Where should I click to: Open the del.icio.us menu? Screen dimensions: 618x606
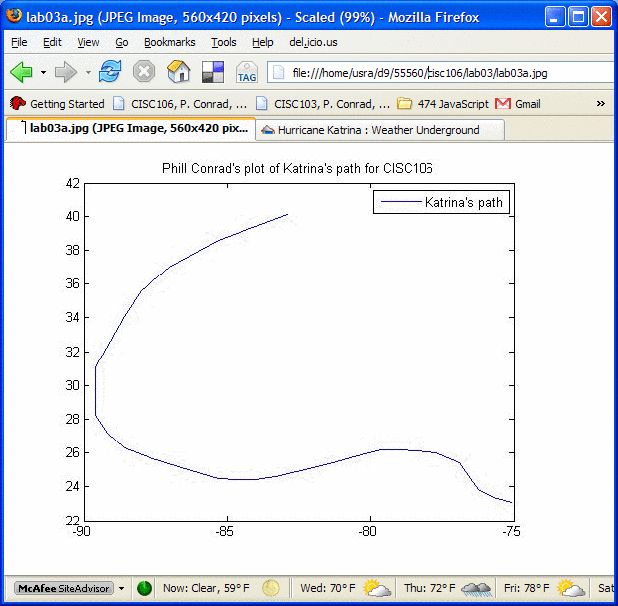pyautogui.click(x=313, y=42)
